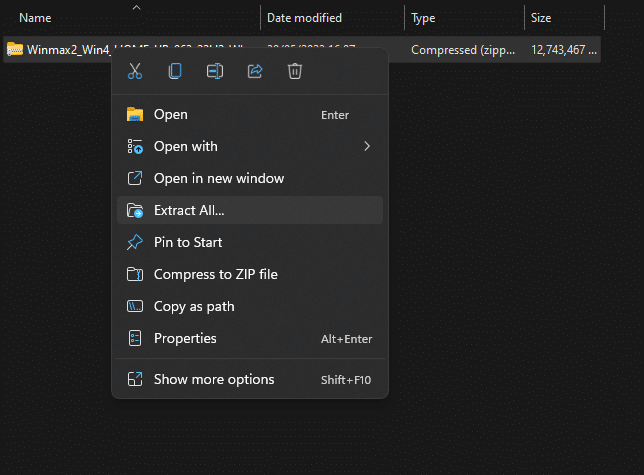Screen dimensions: 644x475
Task: Click the Copy icon in context menu
Action: point(175,71)
